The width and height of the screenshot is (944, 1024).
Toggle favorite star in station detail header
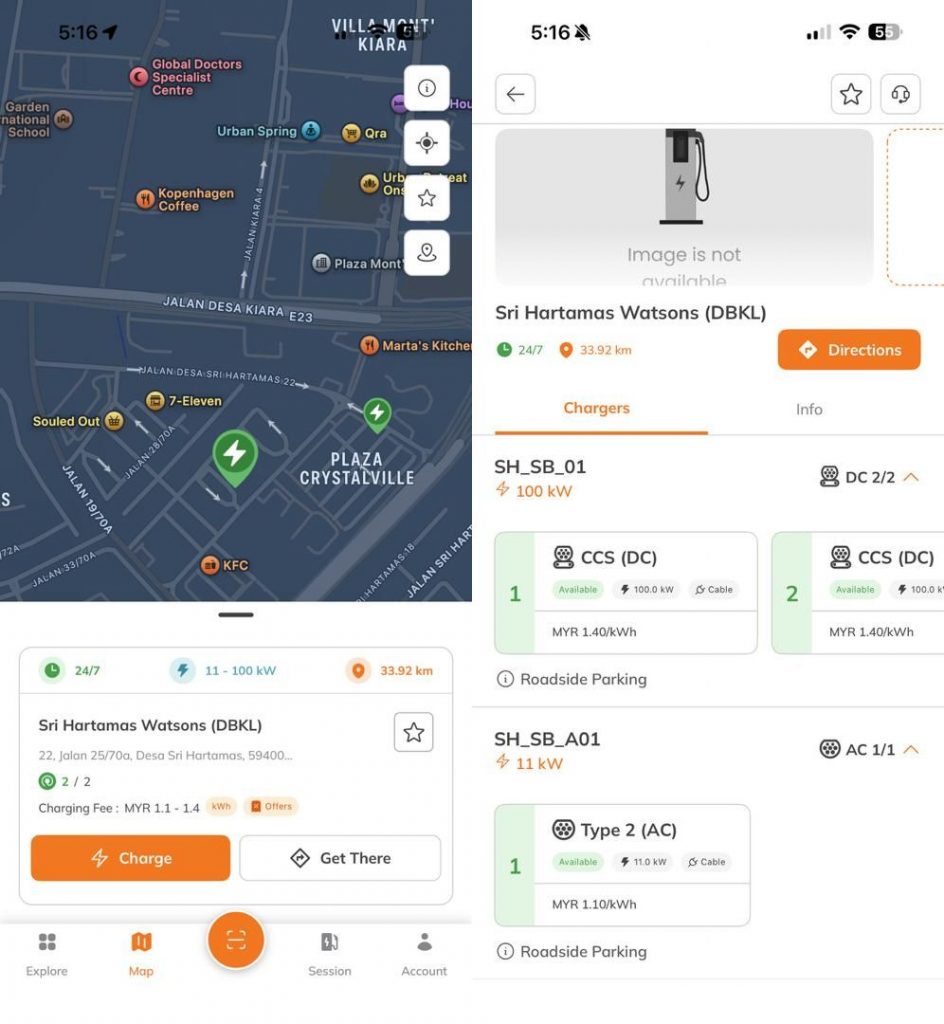[x=851, y=94]
